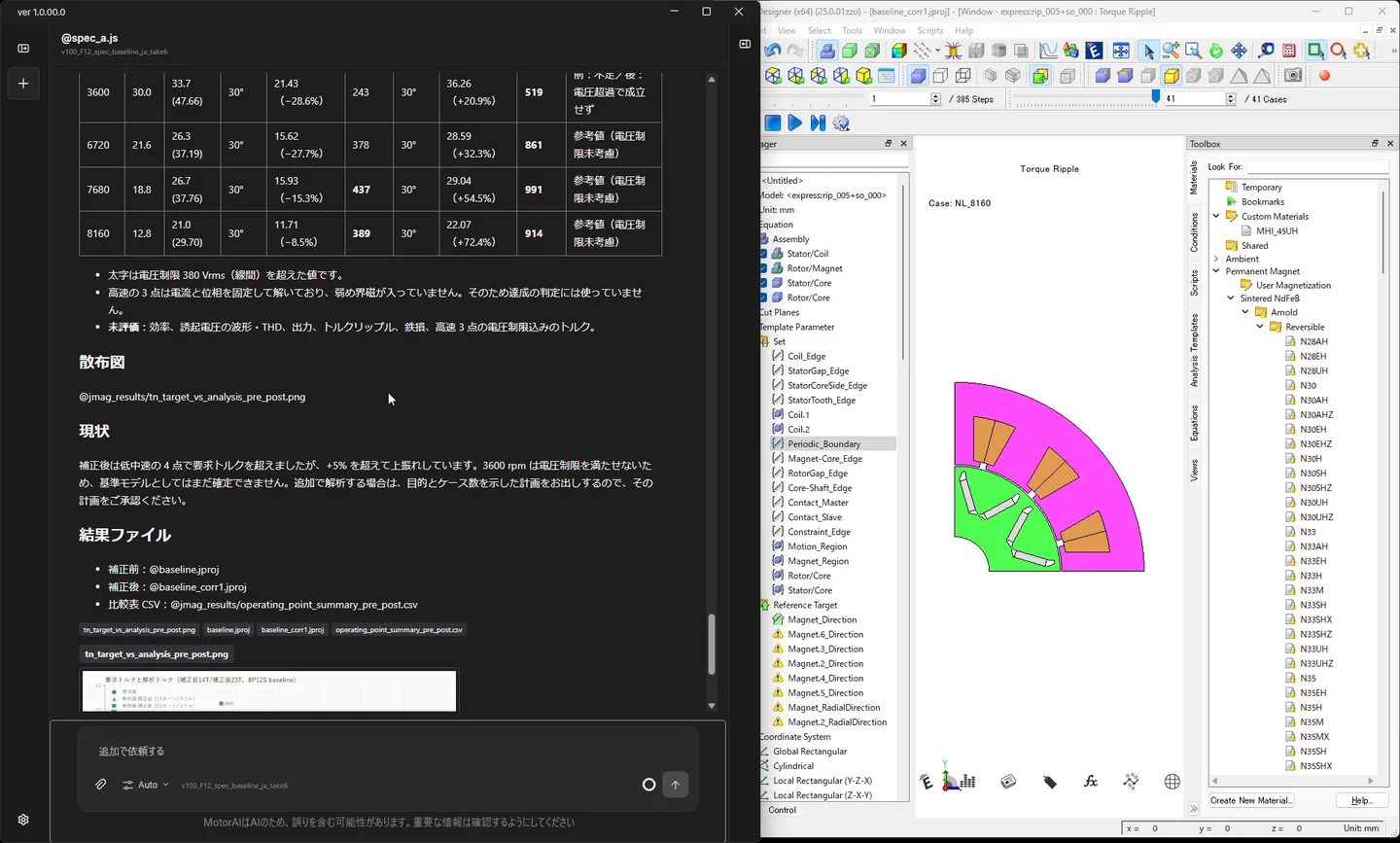The height and width of the screenshot is (843, 1400).
Task: Click the undo arrow in JMAG toolbar
Action: click(773, 51)
